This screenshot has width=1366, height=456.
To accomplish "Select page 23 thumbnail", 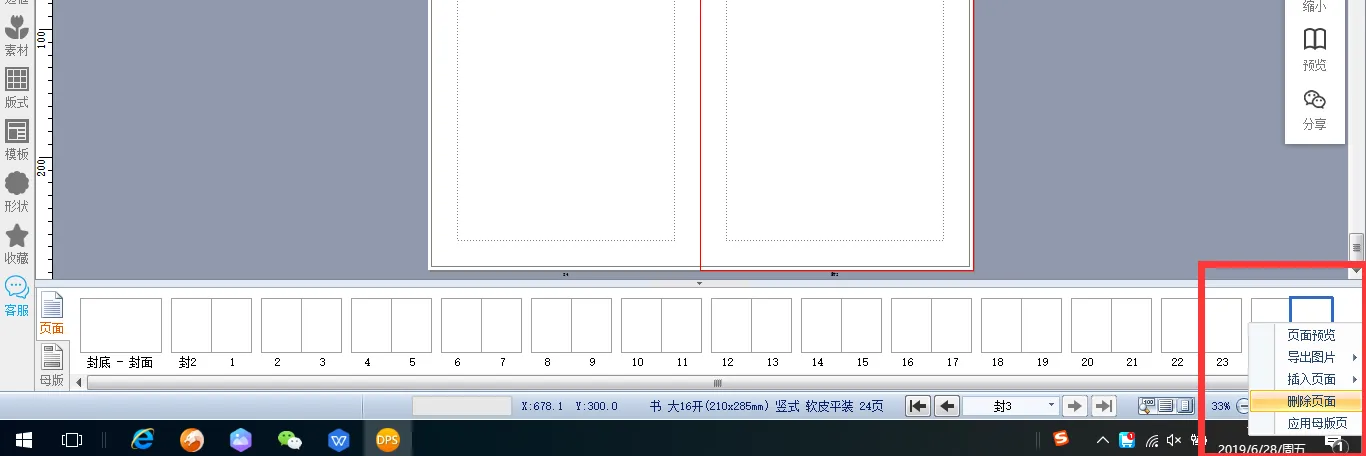I will [x=1221, y=325].
